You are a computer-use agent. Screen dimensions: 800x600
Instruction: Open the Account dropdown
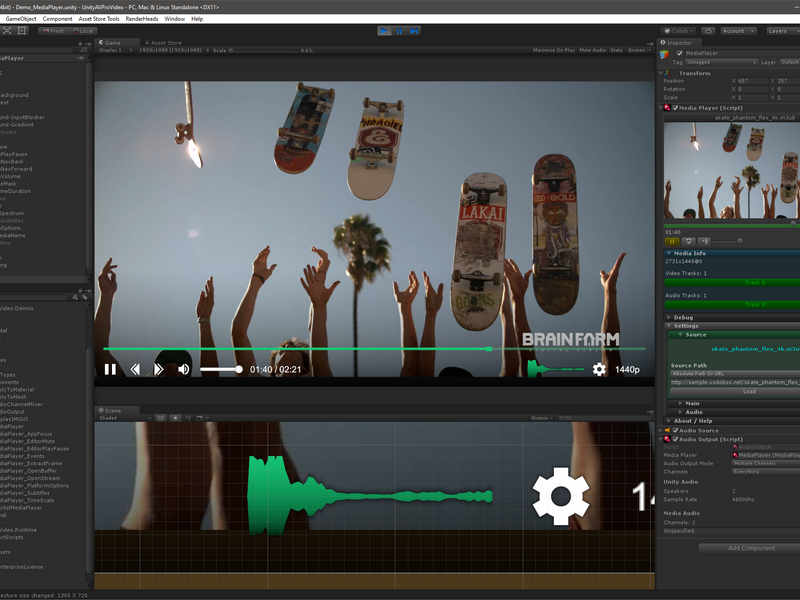(x=738, y=31)
